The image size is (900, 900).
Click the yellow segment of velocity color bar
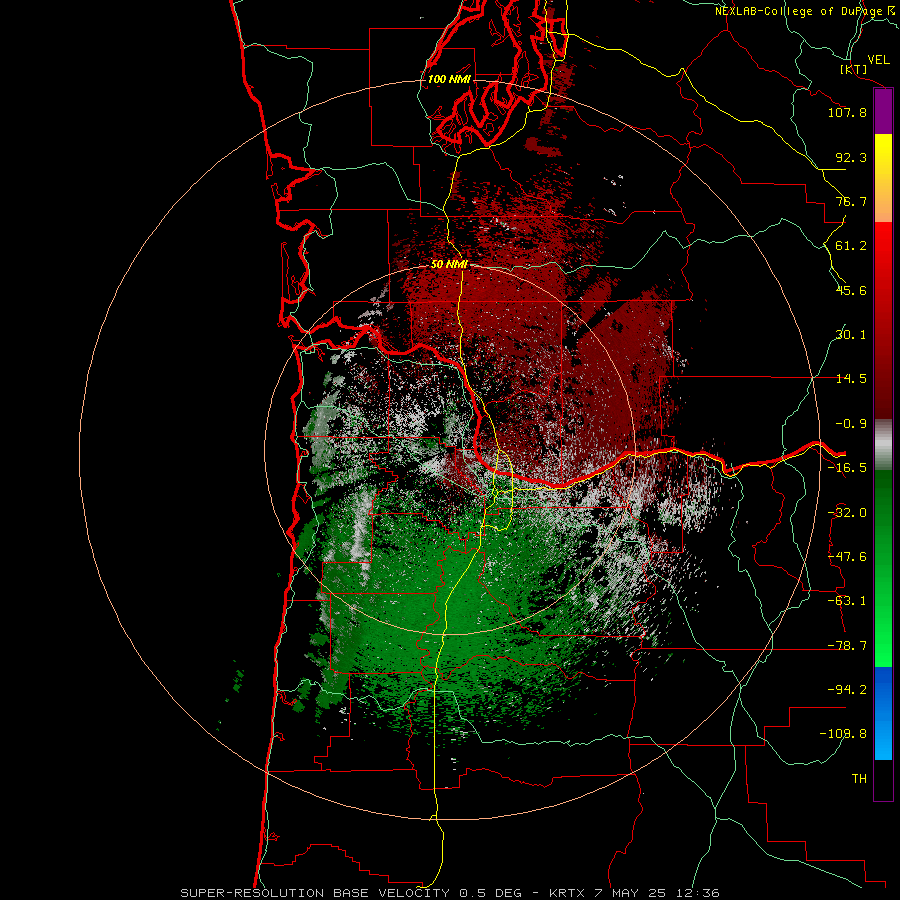883,178
